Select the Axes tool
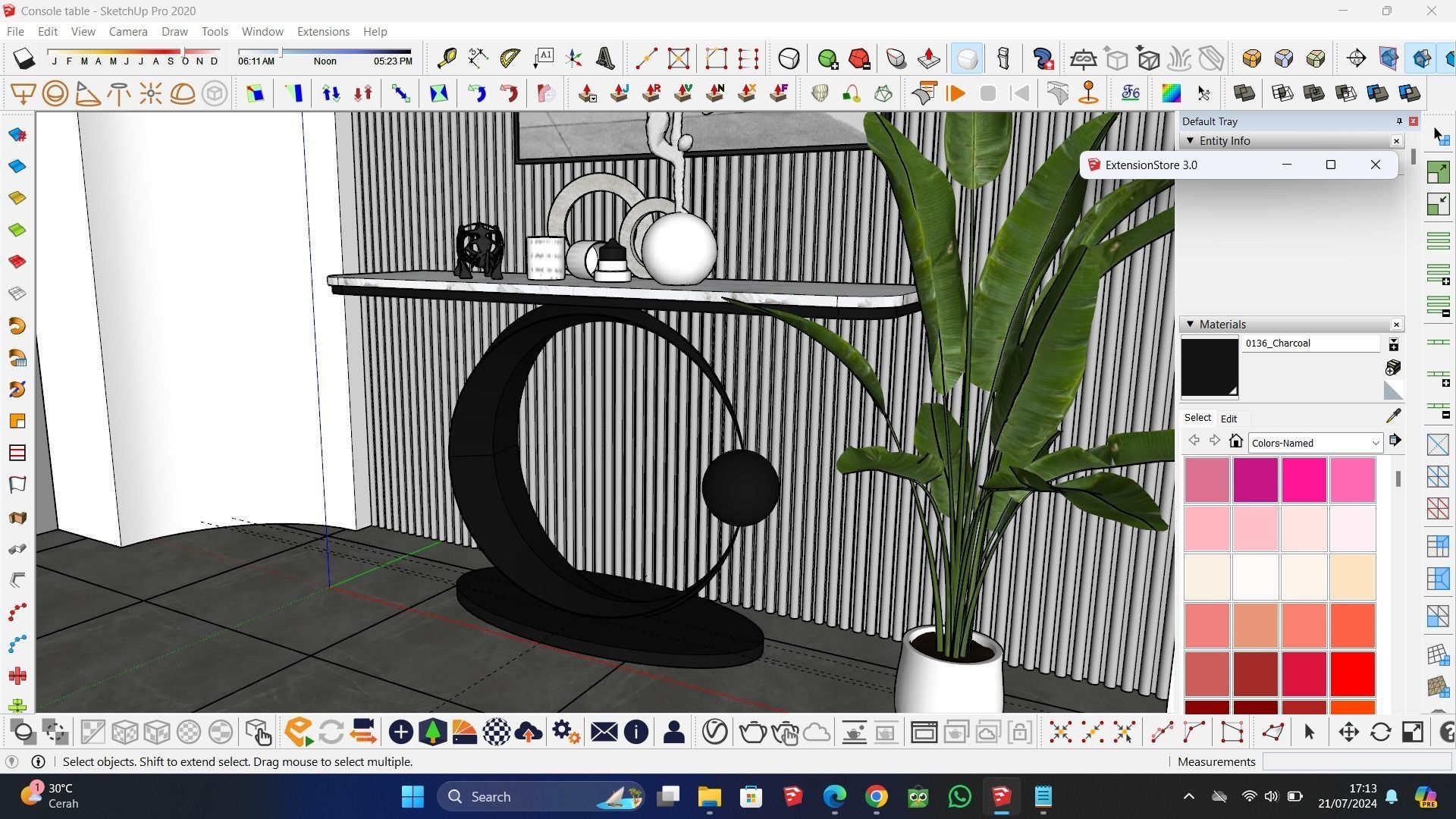1456x819 pixels. pos(574,58)
